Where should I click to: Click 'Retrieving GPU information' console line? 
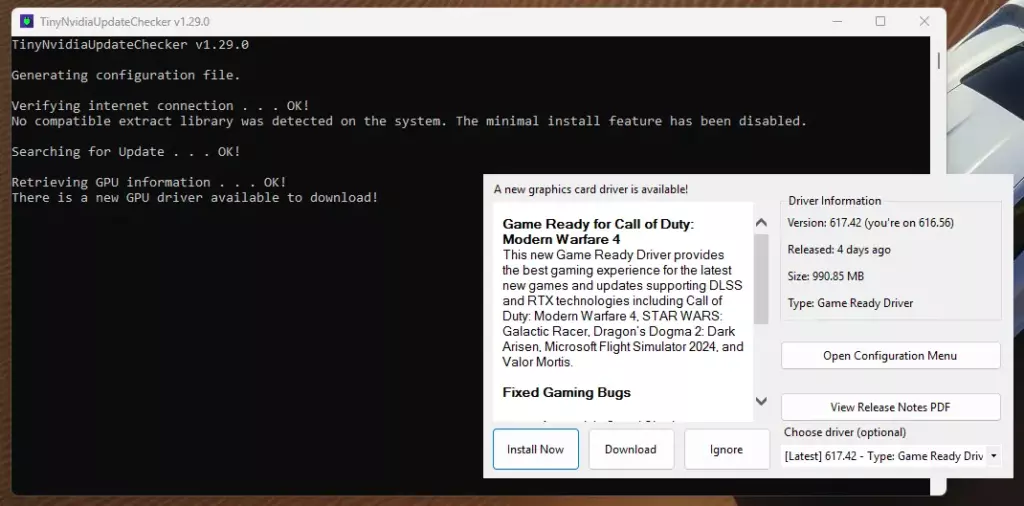[x=149, y=182]
